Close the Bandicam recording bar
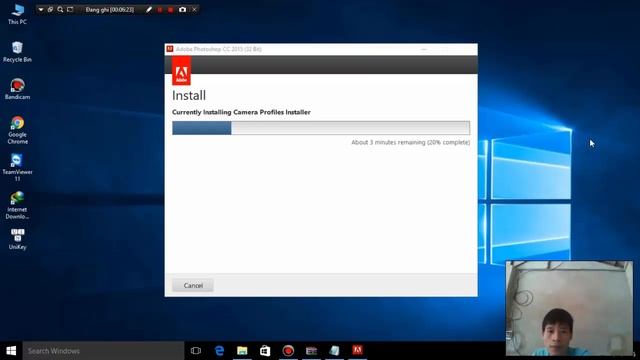Screen dimensions: 640x360 coord(194,9)
